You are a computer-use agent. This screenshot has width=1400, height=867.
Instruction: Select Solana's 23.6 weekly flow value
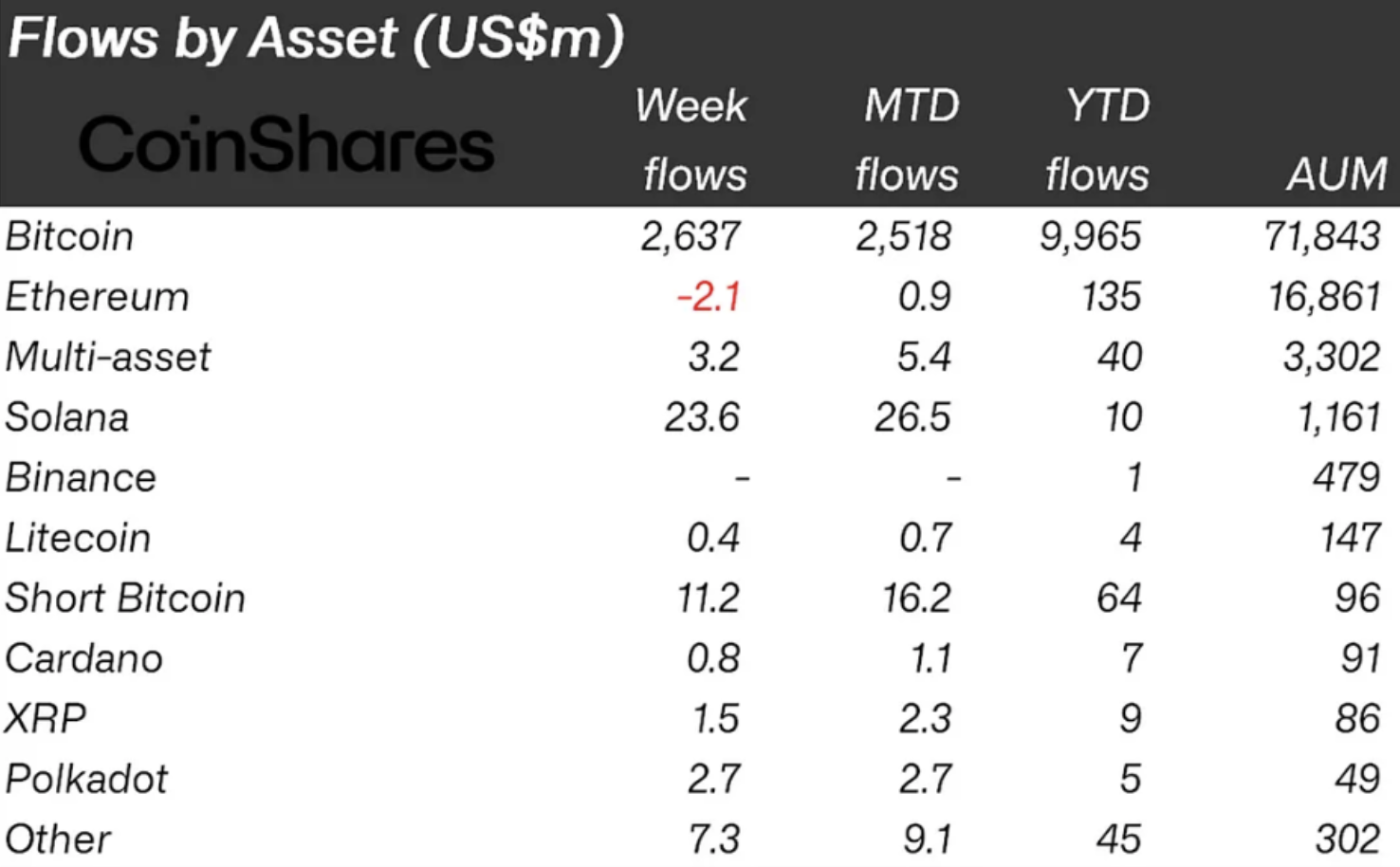(702, 417)
